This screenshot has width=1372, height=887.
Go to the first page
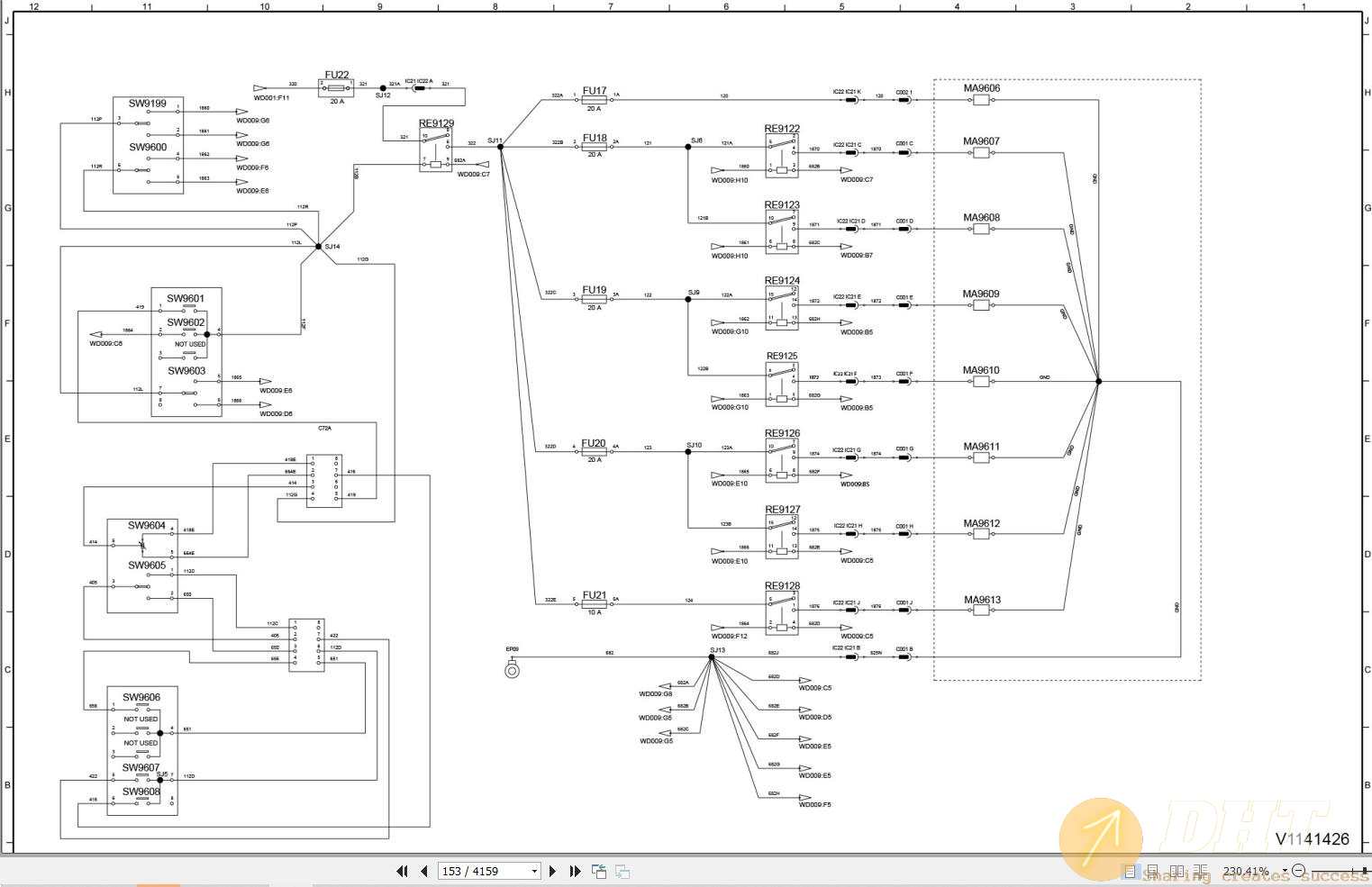(x=403, y=871)
